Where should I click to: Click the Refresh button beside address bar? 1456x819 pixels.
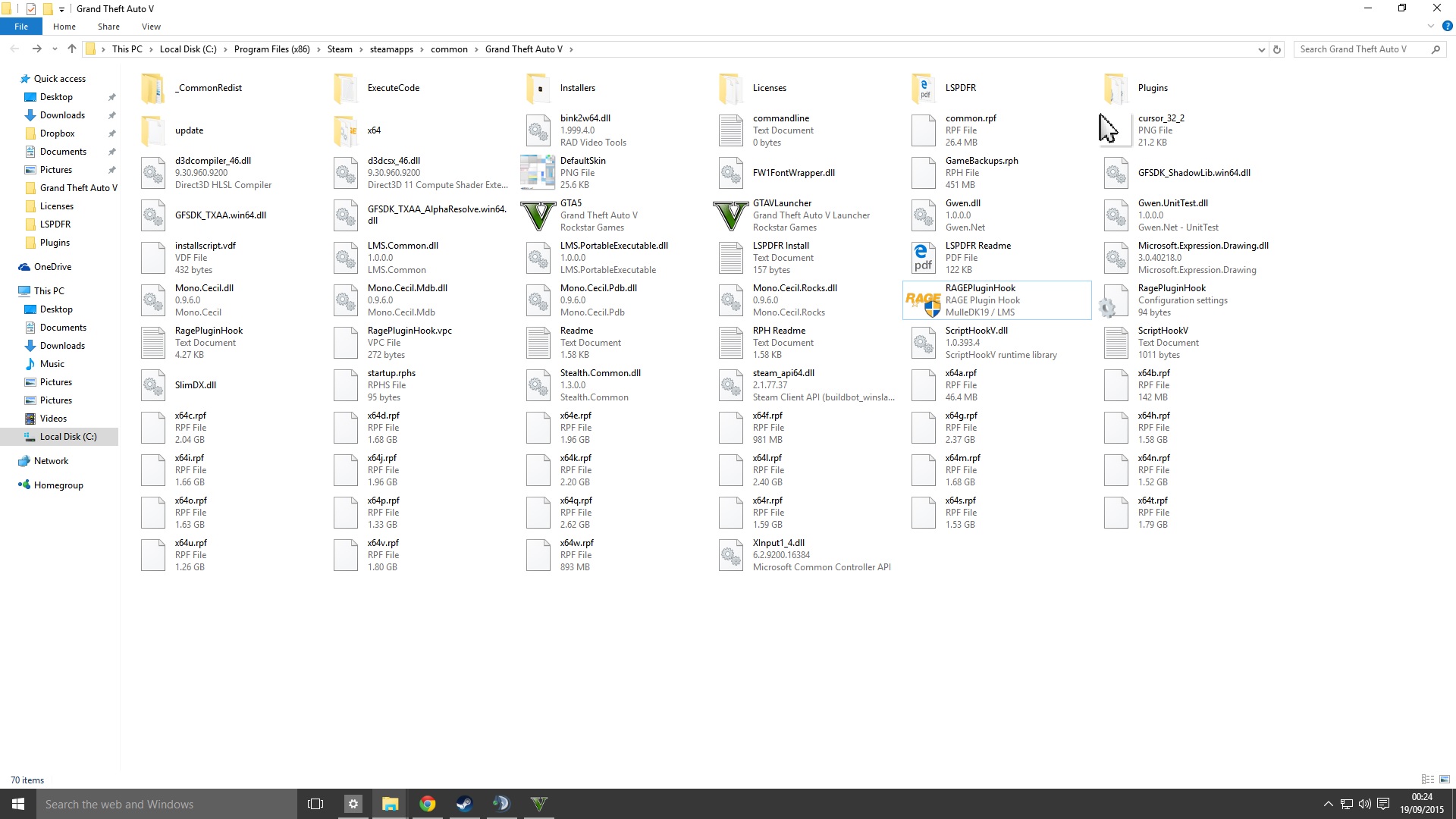coord(1277,49)
